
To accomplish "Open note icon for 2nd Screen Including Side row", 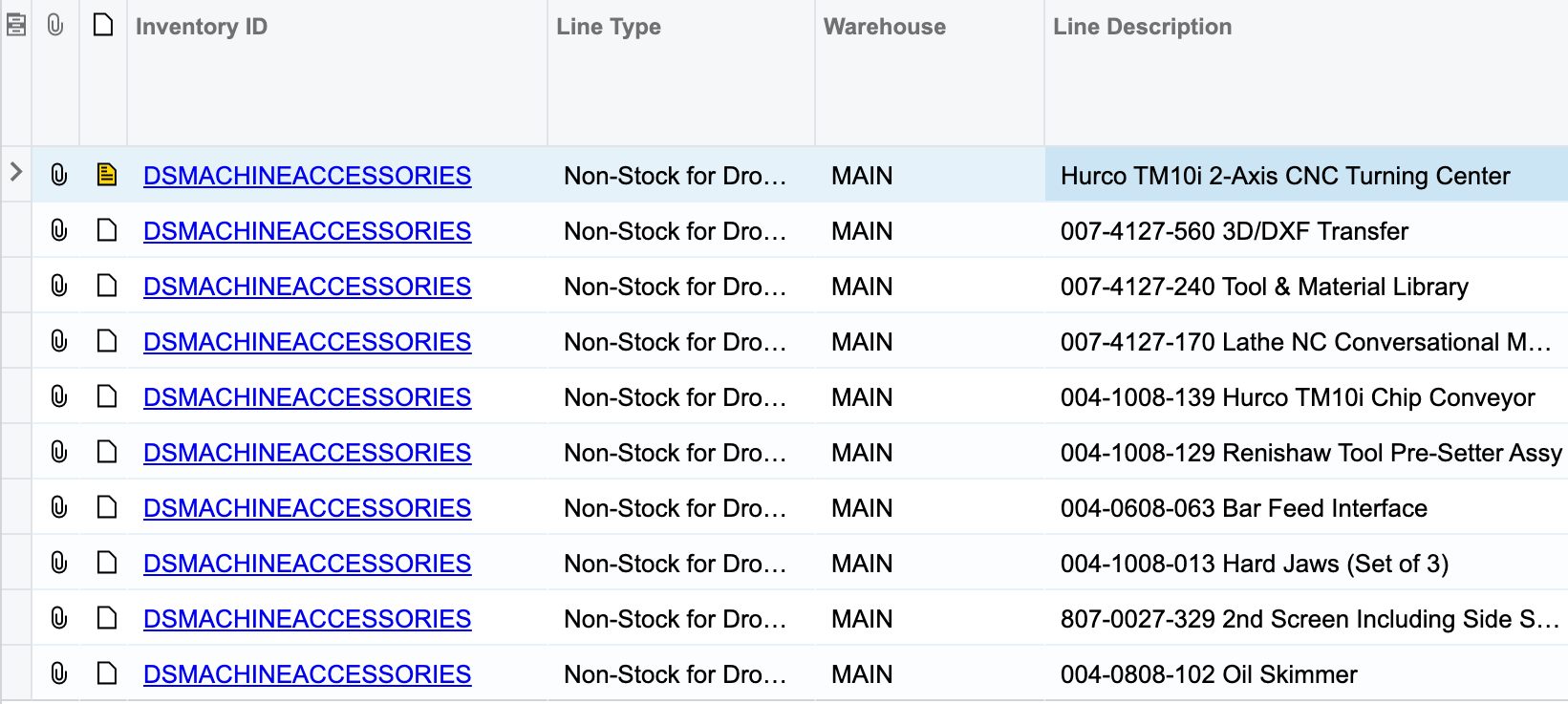I will [106, 618].
